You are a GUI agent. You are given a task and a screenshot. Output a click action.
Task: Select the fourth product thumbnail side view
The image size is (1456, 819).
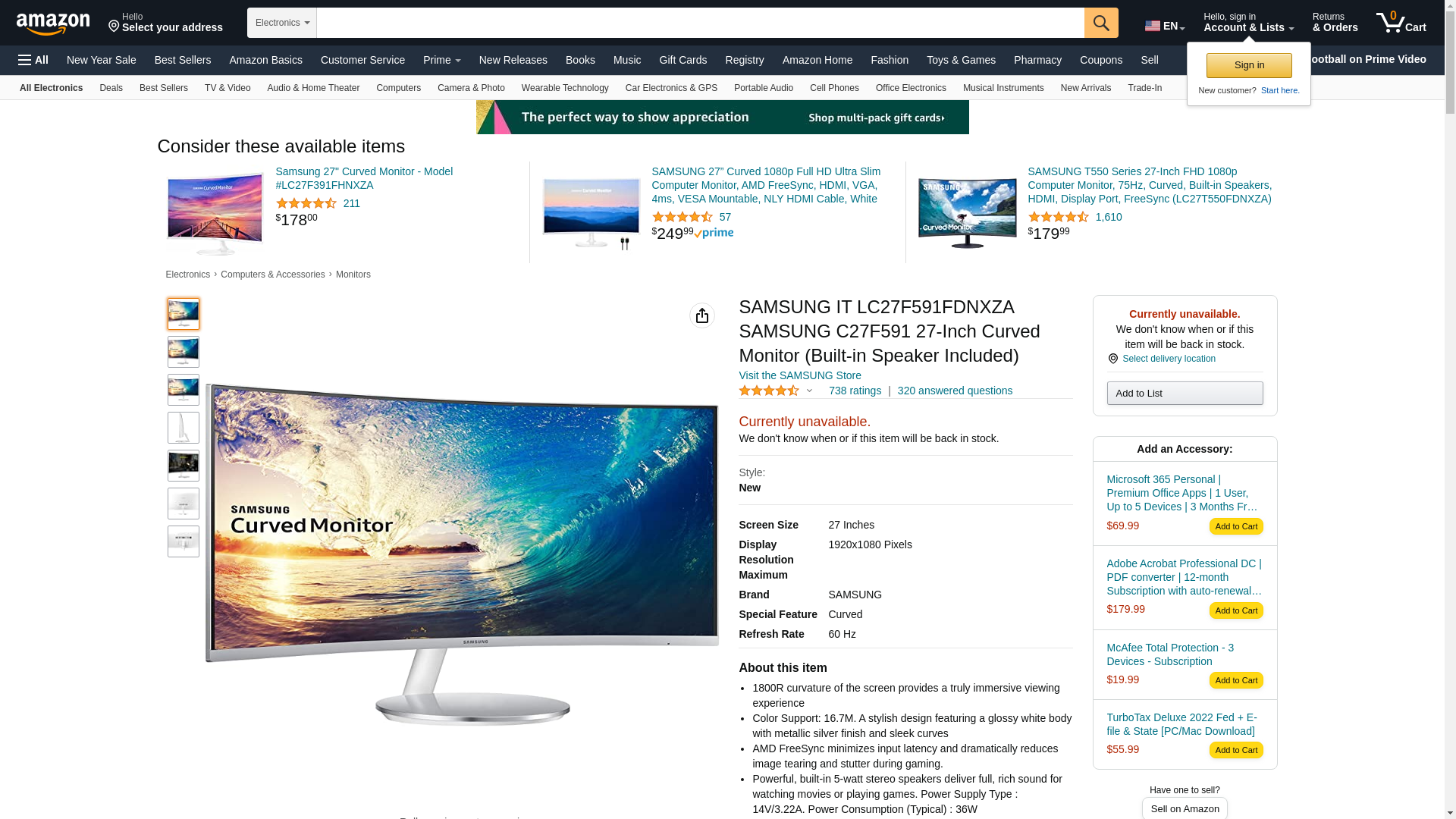pyautogui.click(x=184, y=428)
